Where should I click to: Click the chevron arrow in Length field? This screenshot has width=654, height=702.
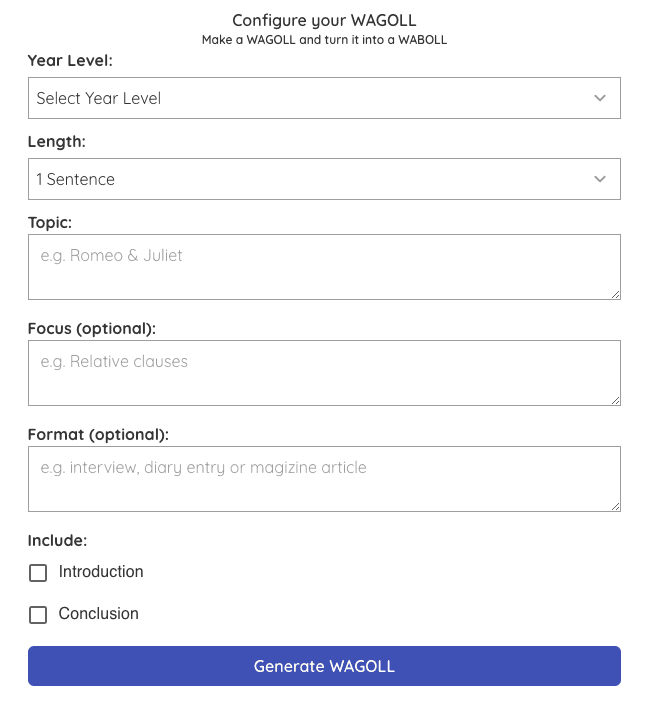pyautogui.click(x=600, y=179)
